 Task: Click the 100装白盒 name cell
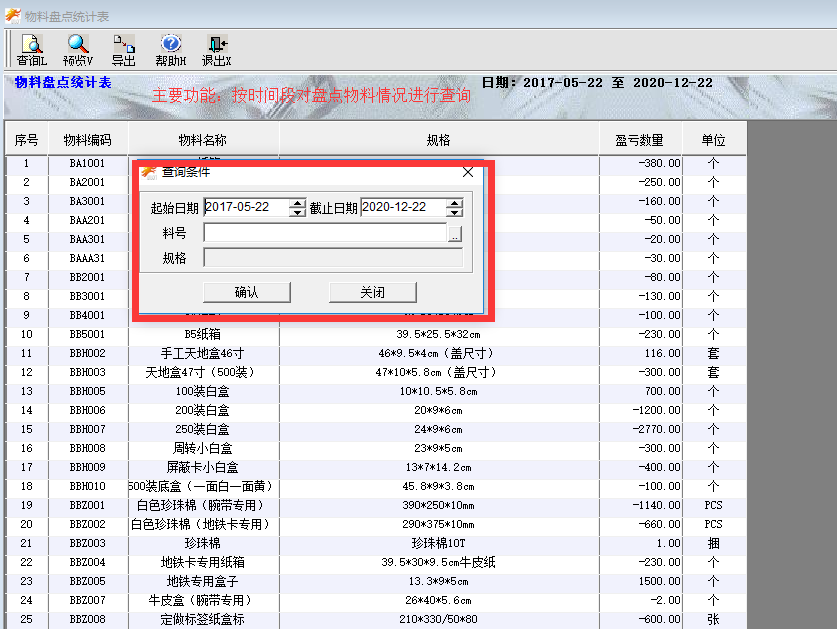point(203,391)
